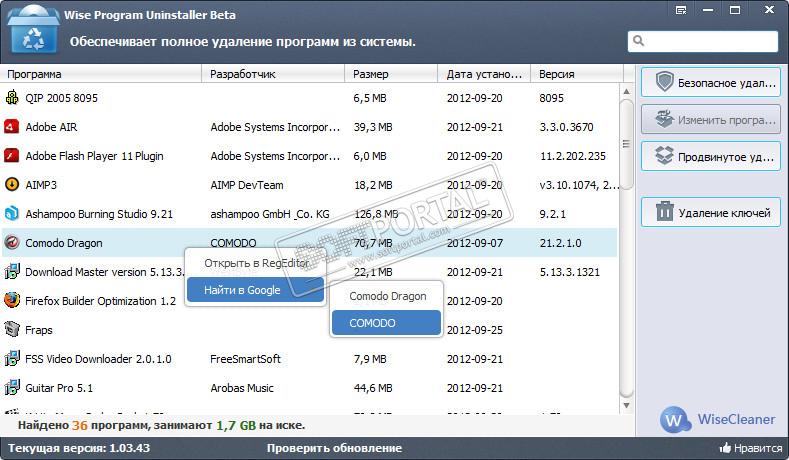Click Текущая версия: 1.03.43 label
This screenshot has width=789, height=460.
tap(79, 448)
